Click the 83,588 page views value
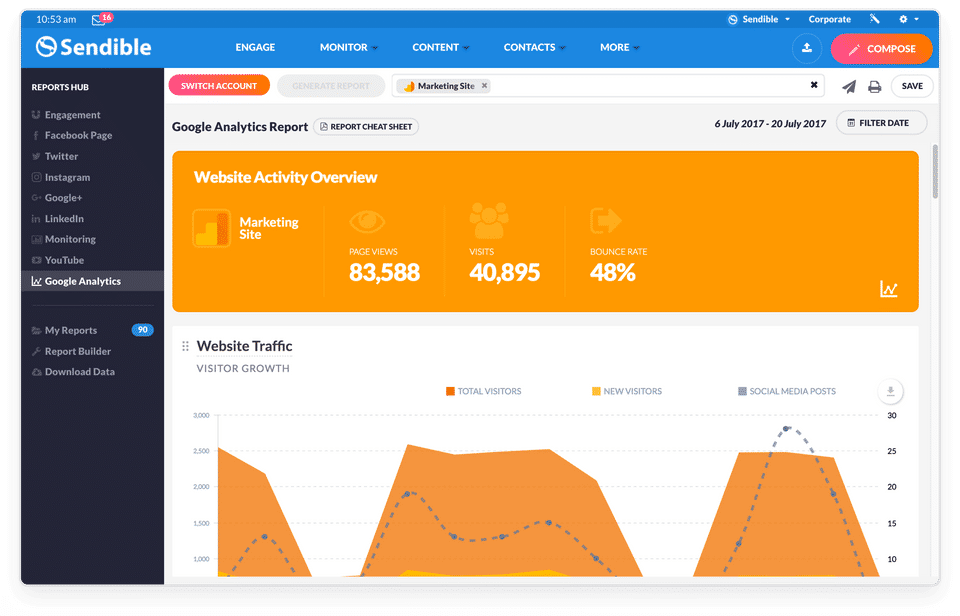This screenshot has height=616, width=960. [384, 272]
